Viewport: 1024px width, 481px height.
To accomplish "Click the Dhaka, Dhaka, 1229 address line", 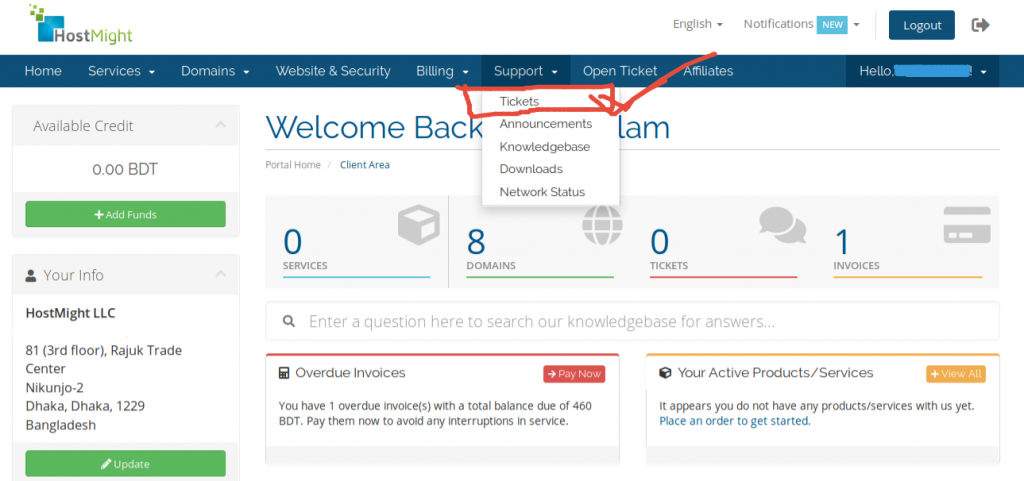I will click(x=85, y=406).
